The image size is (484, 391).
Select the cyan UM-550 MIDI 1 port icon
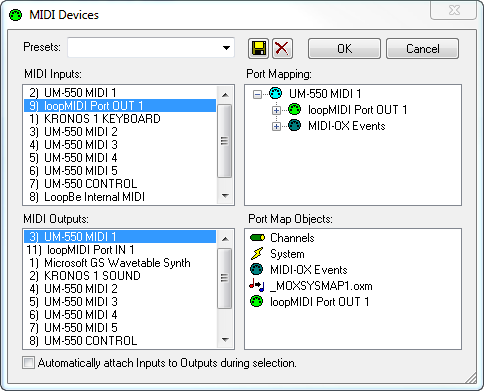(x=276, y=93)
